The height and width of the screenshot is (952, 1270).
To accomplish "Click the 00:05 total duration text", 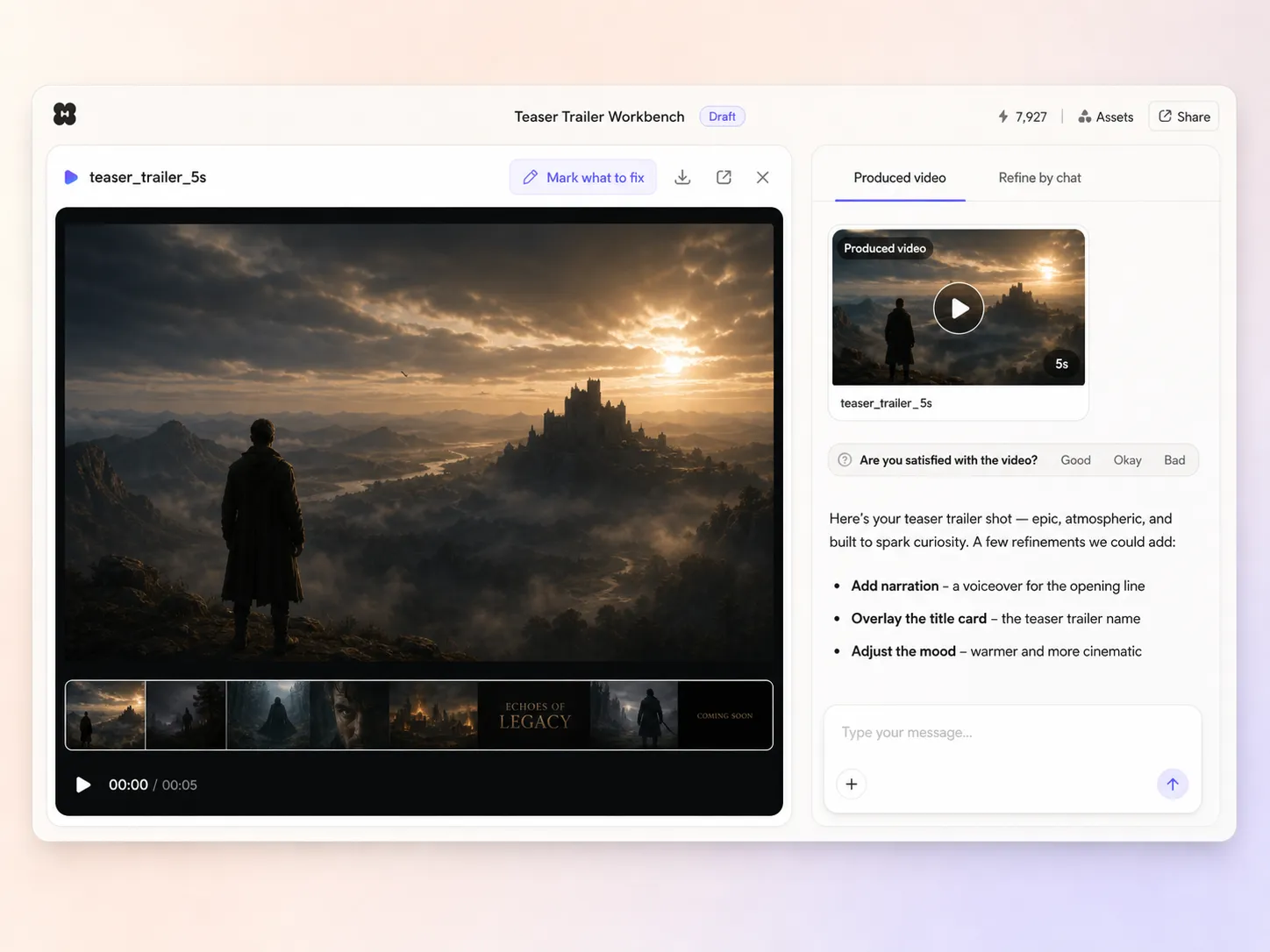I will coord(180,785).
